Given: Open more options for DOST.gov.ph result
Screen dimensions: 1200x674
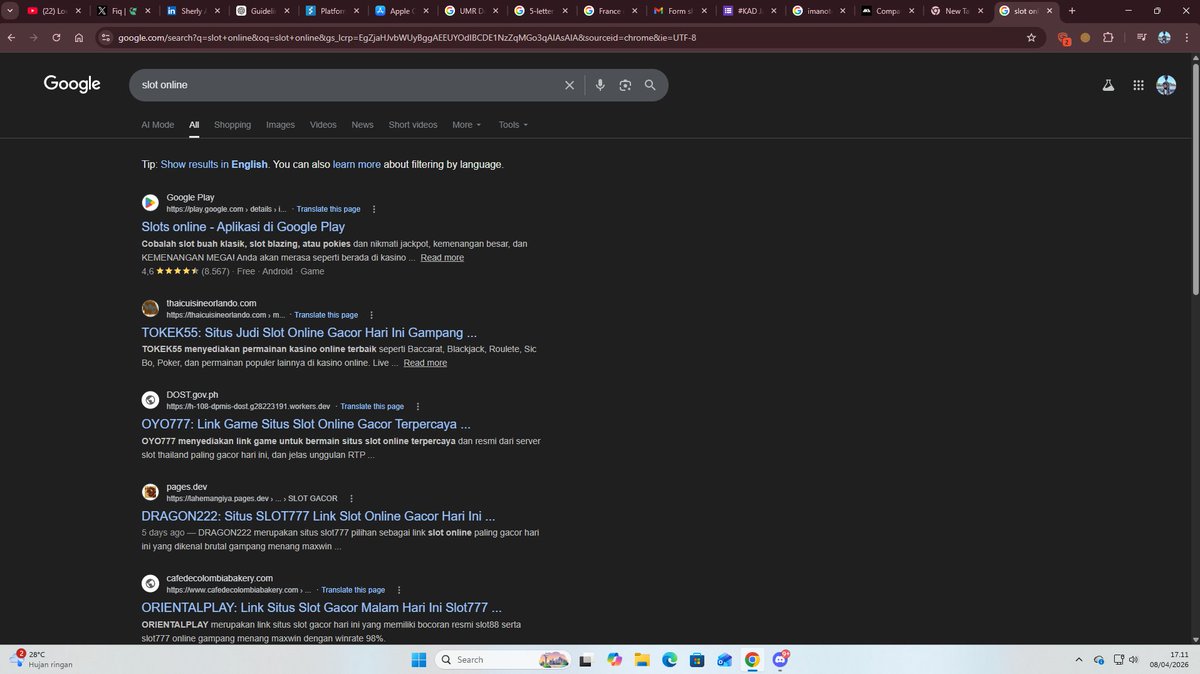Looking at the screenshot, I should click(418, 407).
